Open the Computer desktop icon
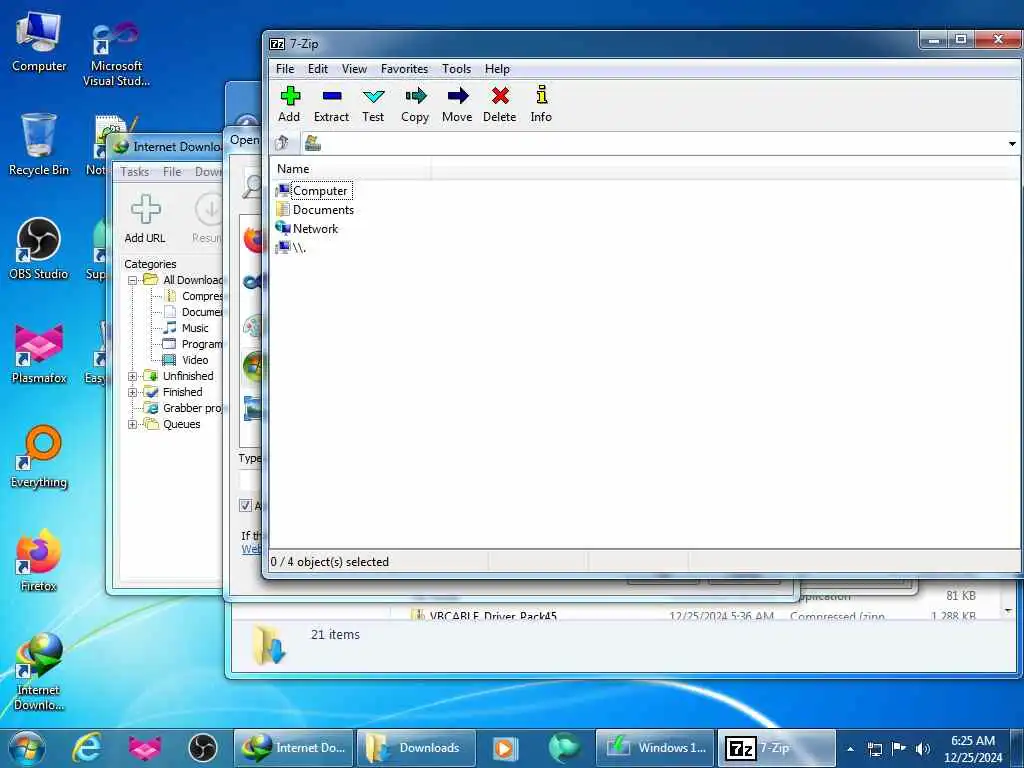Viewport: 1024px width, 768px height. 39,42
